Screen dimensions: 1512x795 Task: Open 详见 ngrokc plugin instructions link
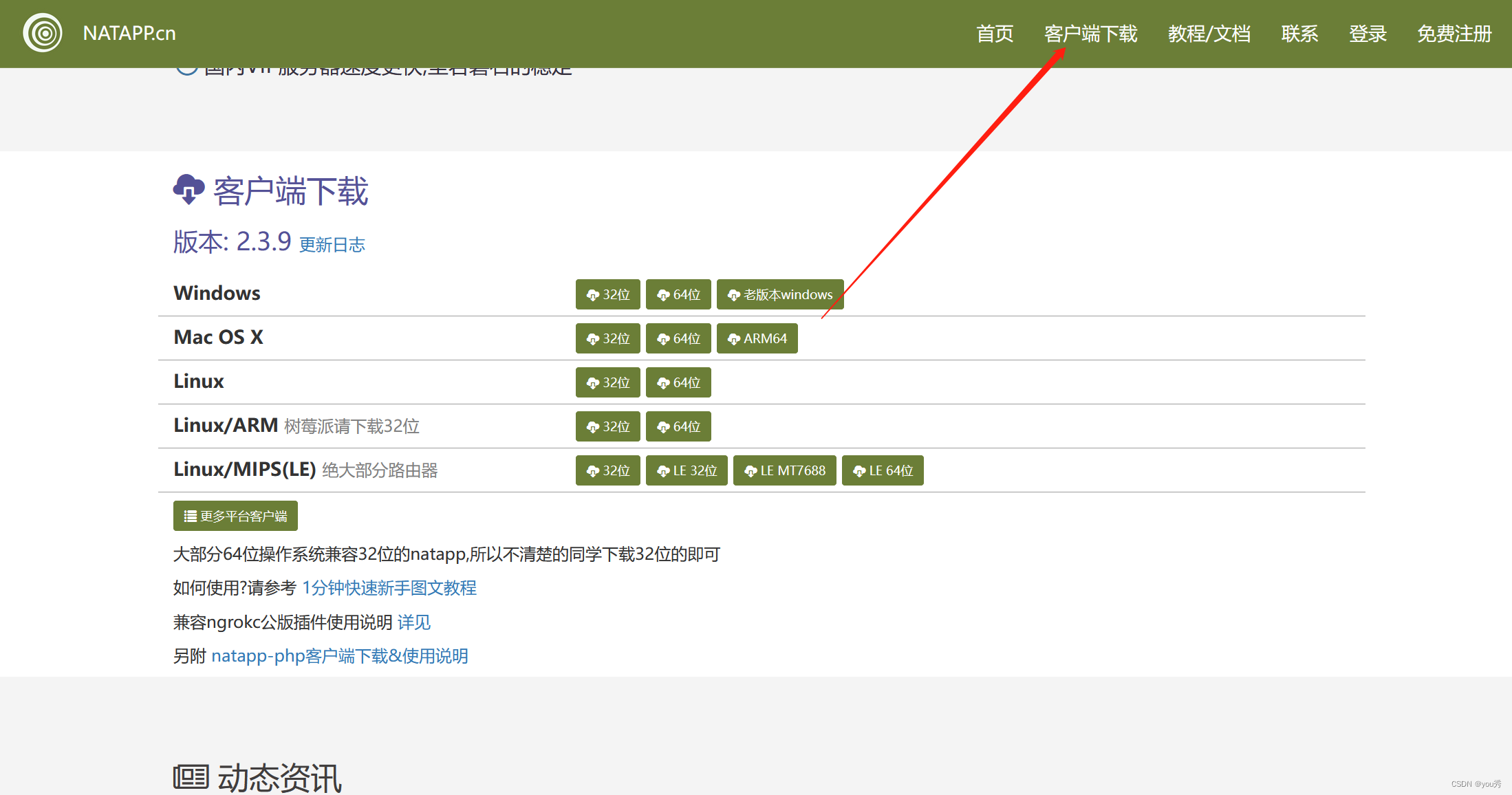[x=414, y=622]
